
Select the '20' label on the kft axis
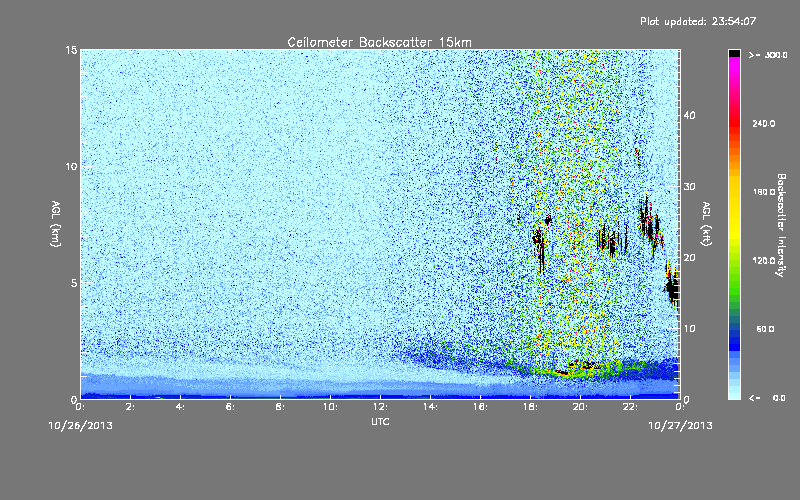coord(689,258)
